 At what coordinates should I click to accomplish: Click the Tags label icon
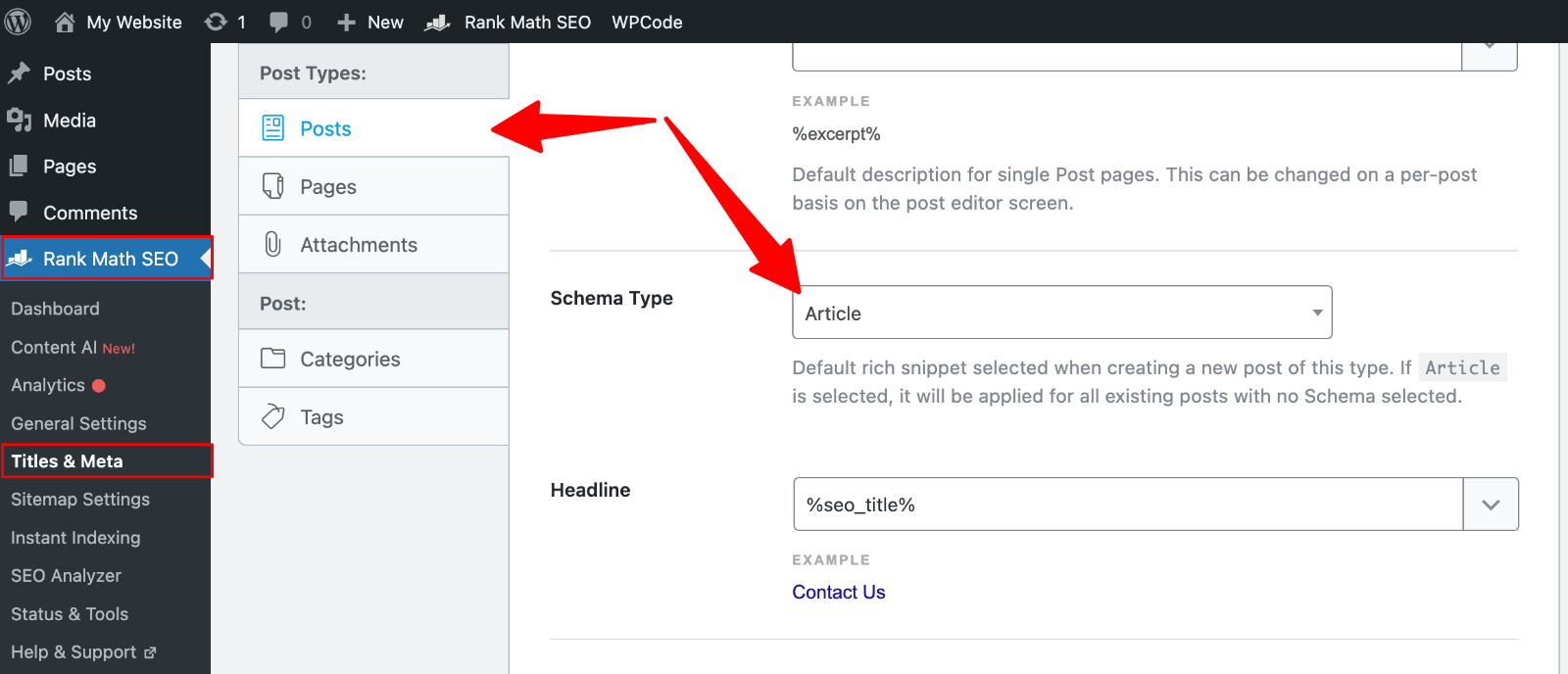(x=273, y=416)
